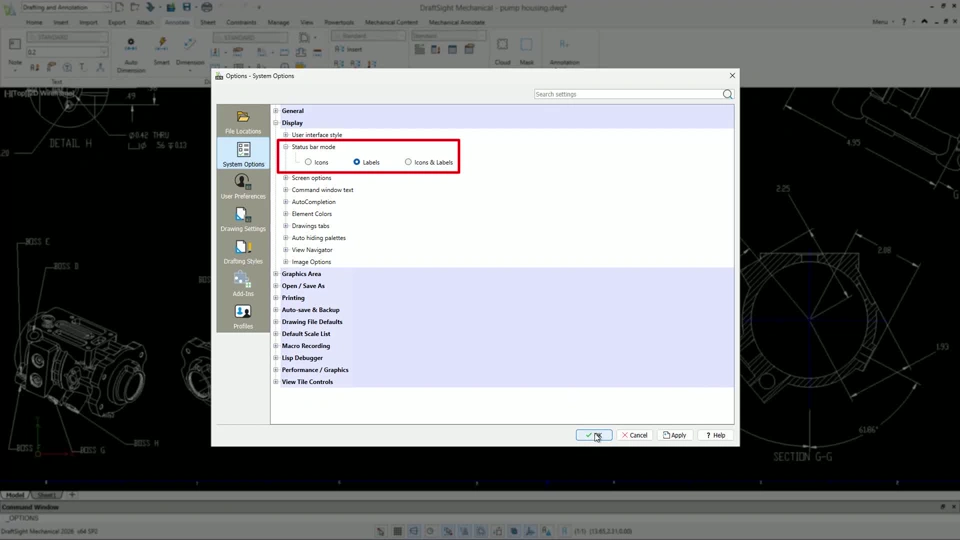Expand User interface style

pyautogui.click(x=285, y=135)
